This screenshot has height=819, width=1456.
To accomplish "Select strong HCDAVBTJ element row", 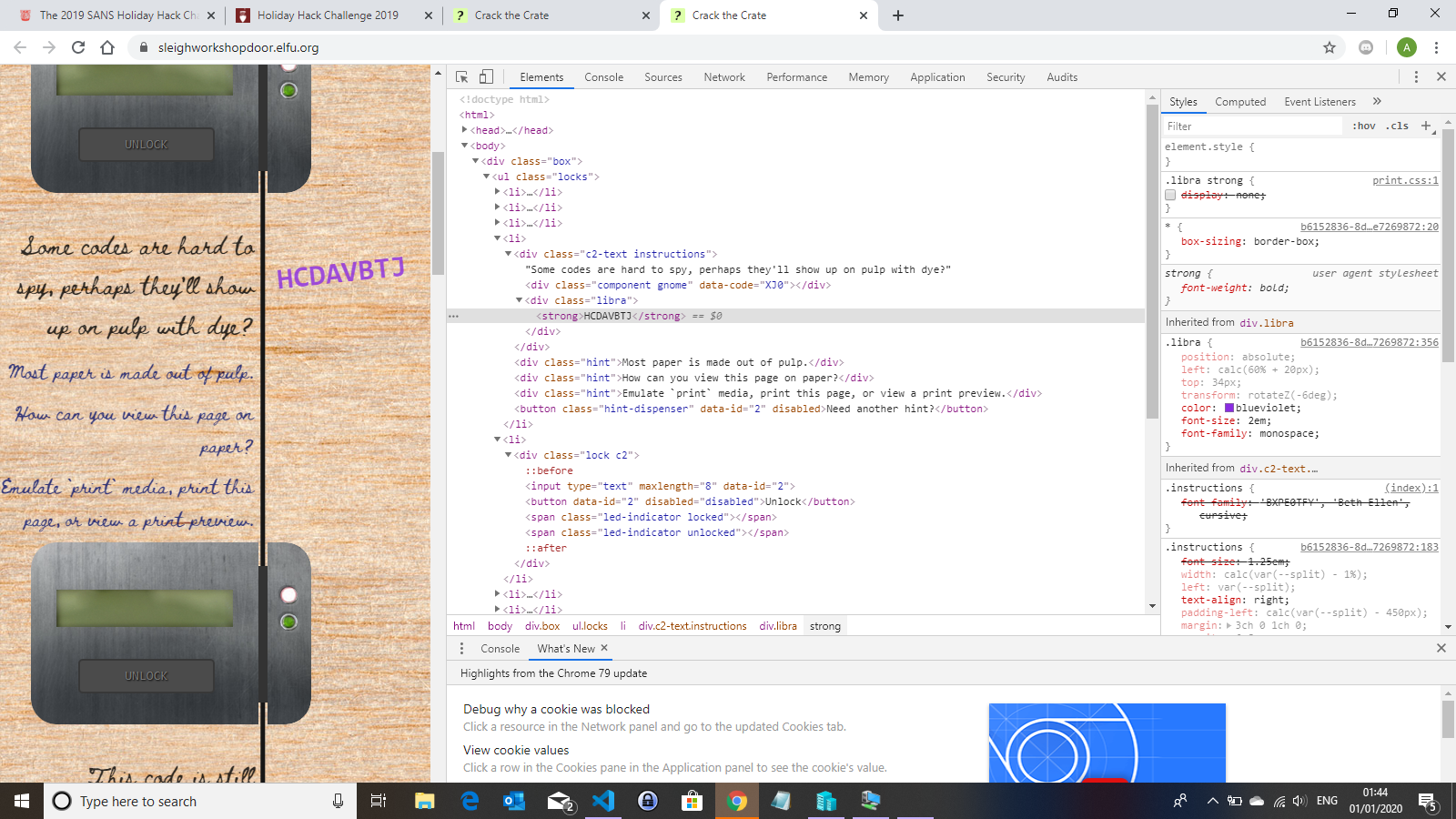I will pyautogui.click(x=795, y=316).
